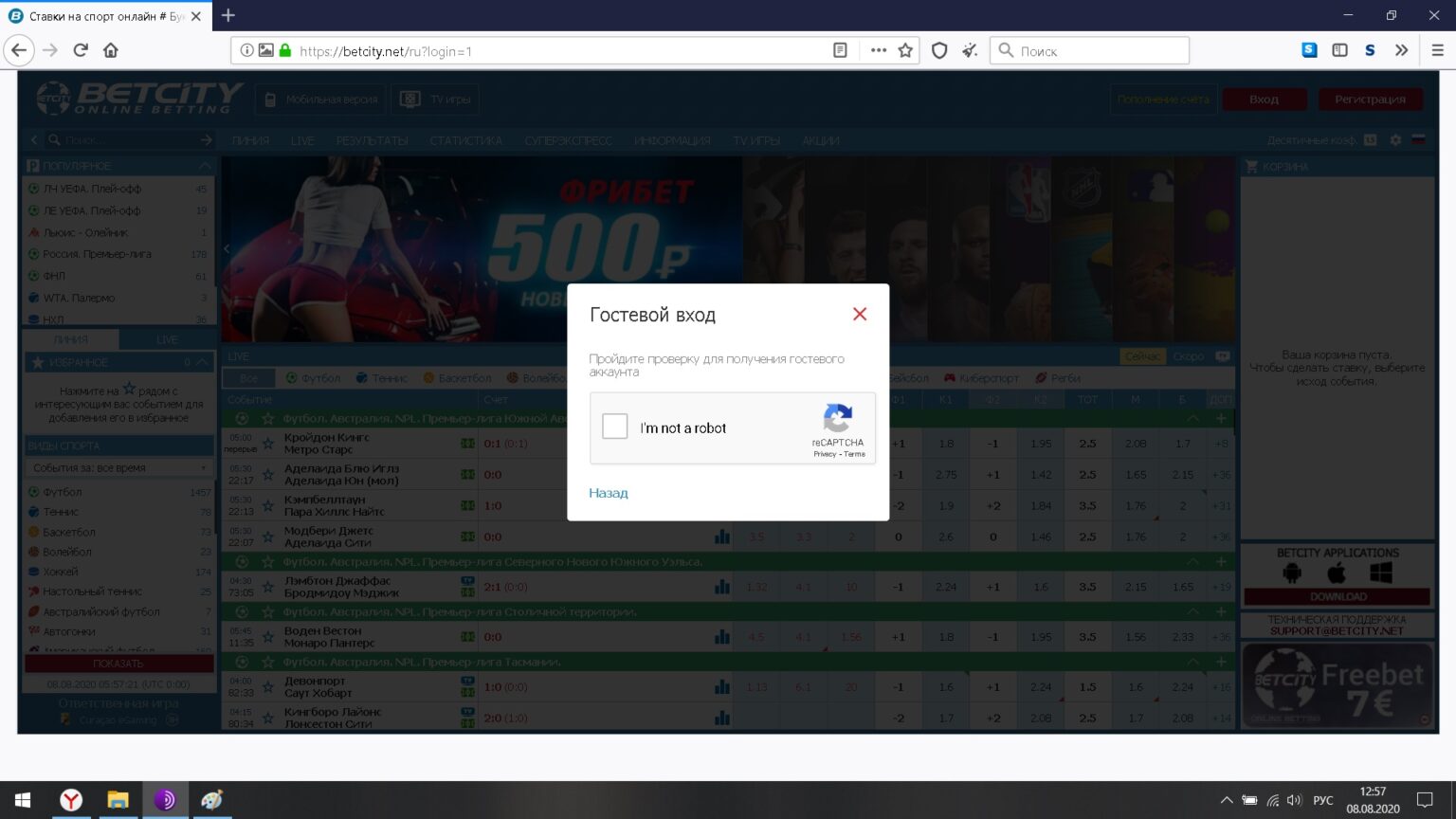Open Yandex browser taskbar icon
This screenshot has width=1456, height=819.
pos(71,800)
